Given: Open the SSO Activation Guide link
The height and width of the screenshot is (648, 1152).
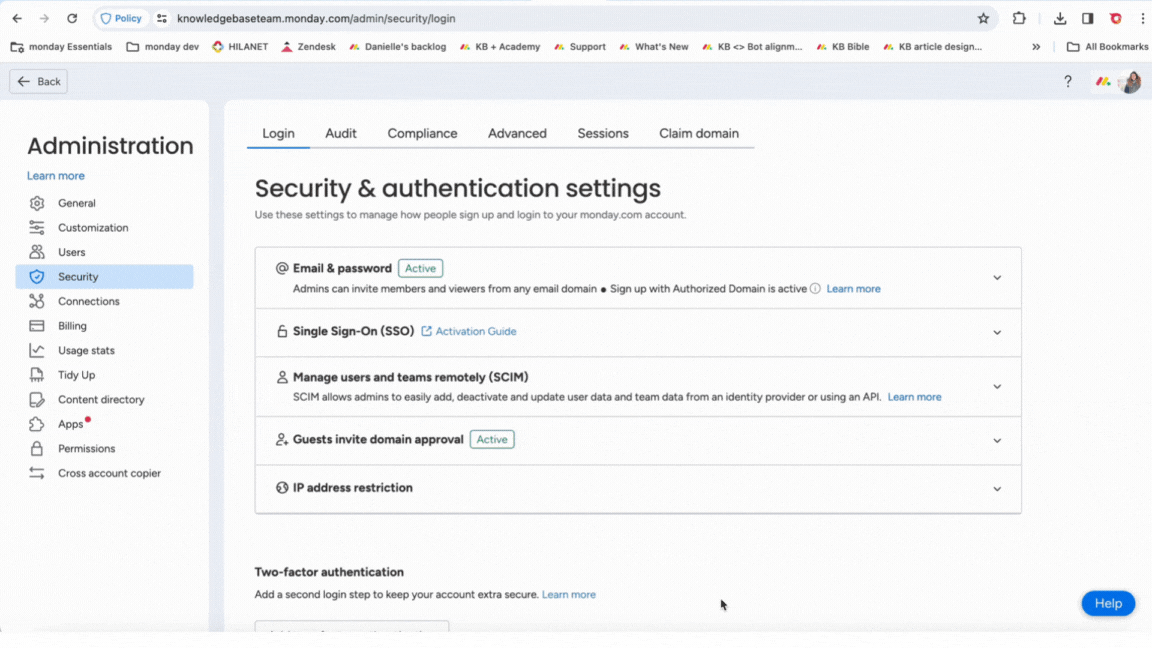Looking at the screenshot, I should pyautogui.click(x=469, y=331).
